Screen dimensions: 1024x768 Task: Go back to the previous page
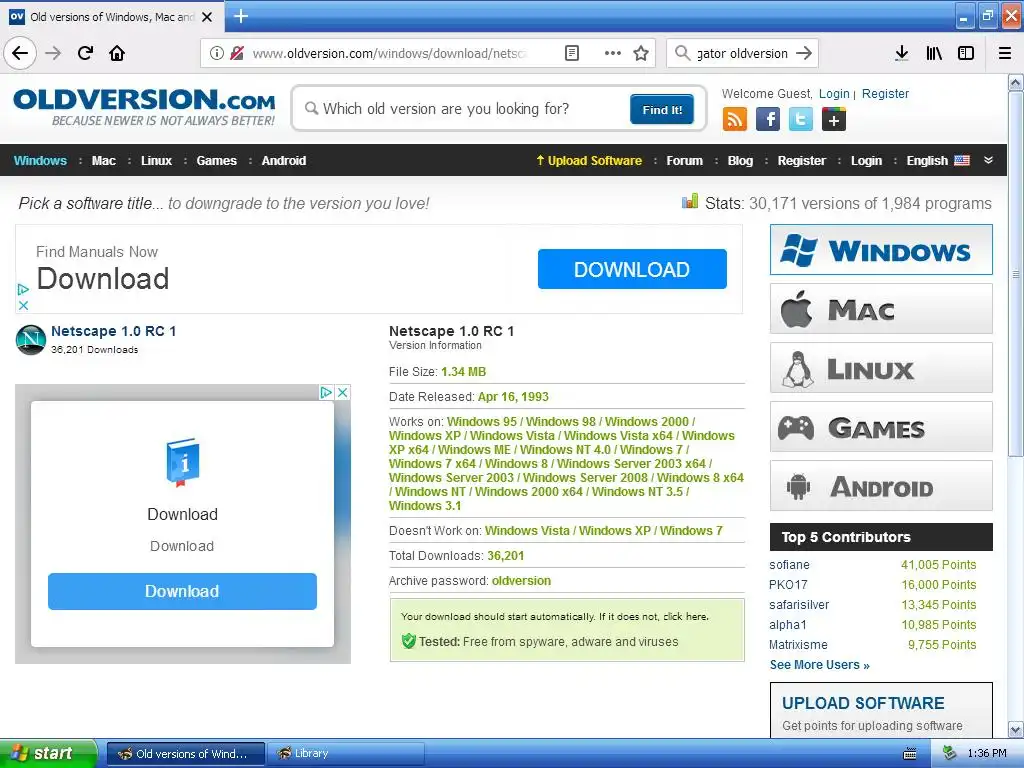pyautogui.click(x=20, y=53)
